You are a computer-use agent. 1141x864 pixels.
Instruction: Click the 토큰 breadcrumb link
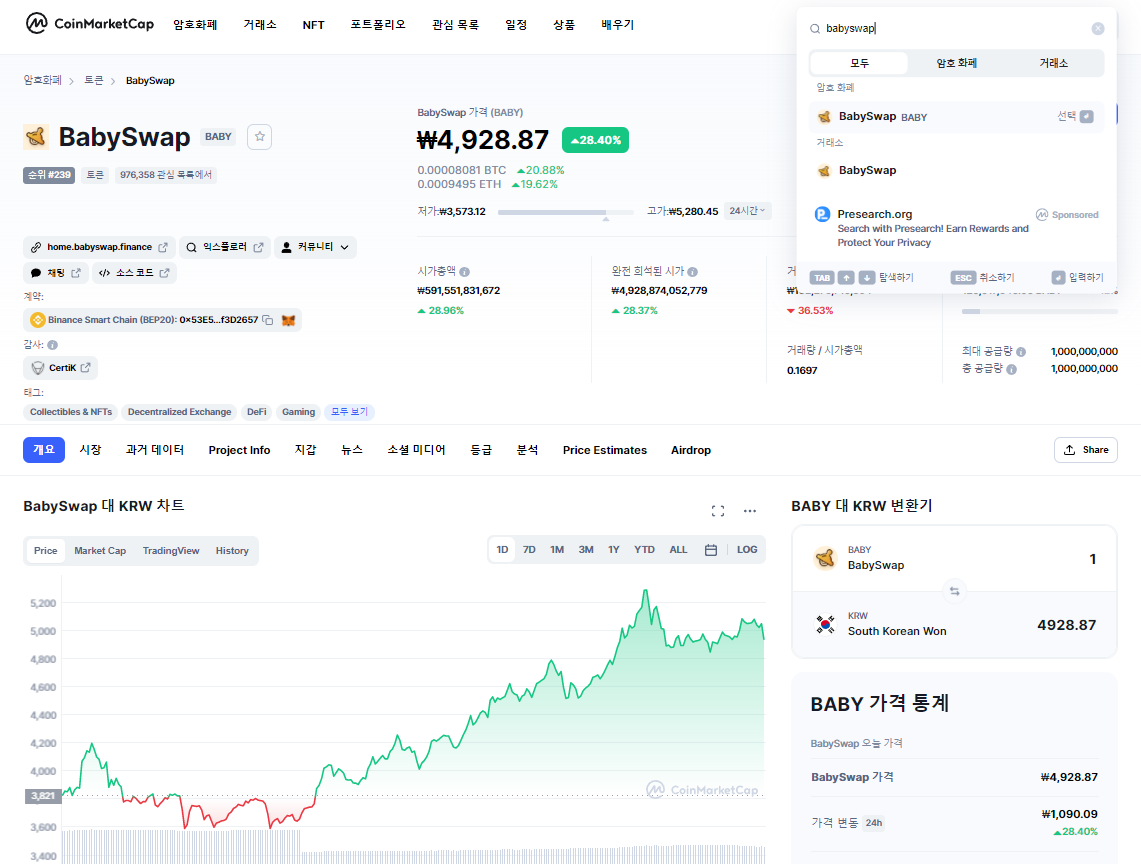coord(94,80)
